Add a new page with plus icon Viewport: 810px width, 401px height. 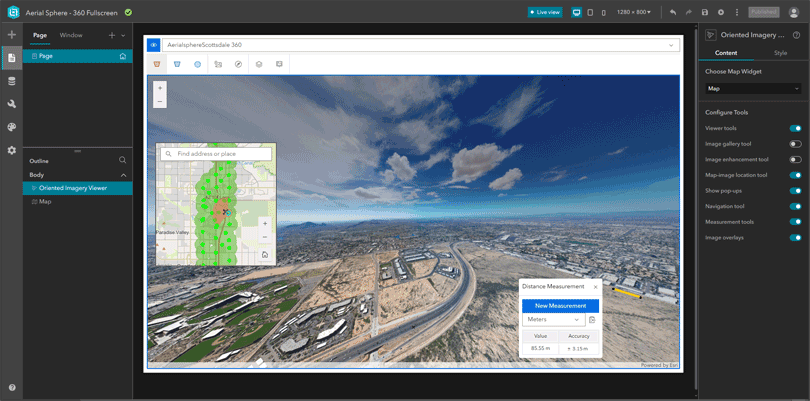tap(112, 36)
